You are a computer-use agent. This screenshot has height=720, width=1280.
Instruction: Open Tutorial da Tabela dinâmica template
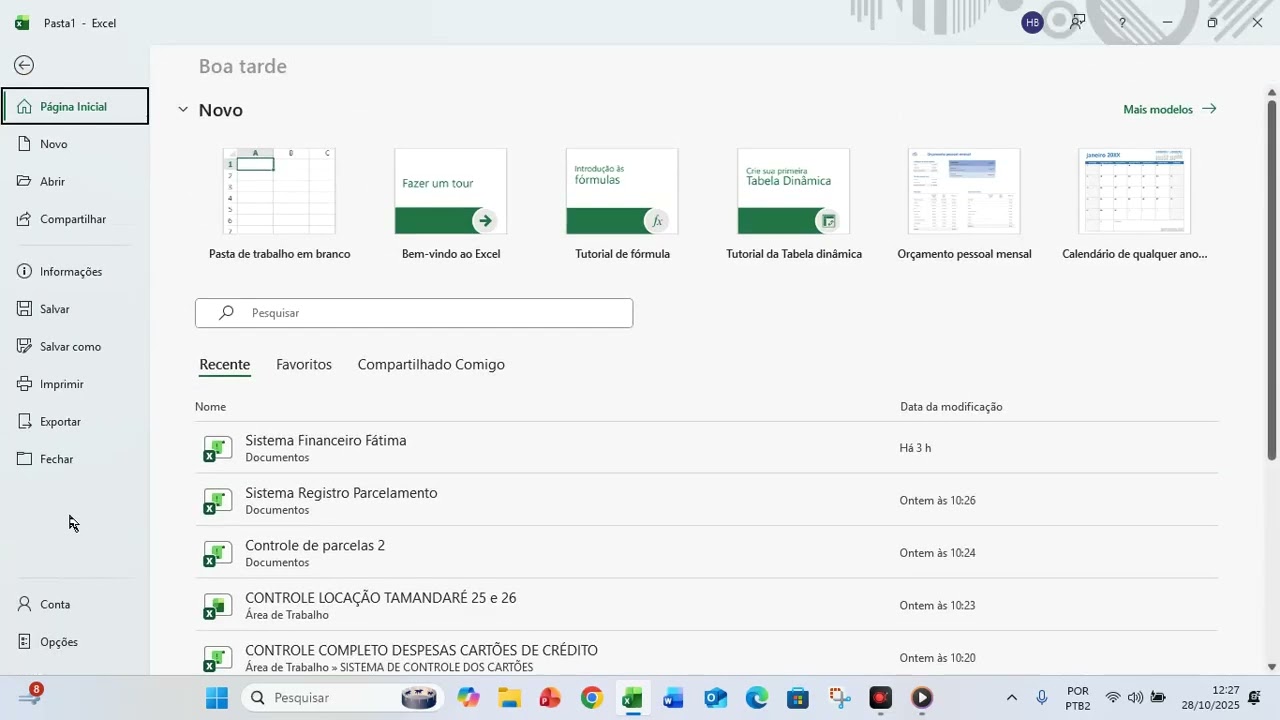[x=794, y=205]
